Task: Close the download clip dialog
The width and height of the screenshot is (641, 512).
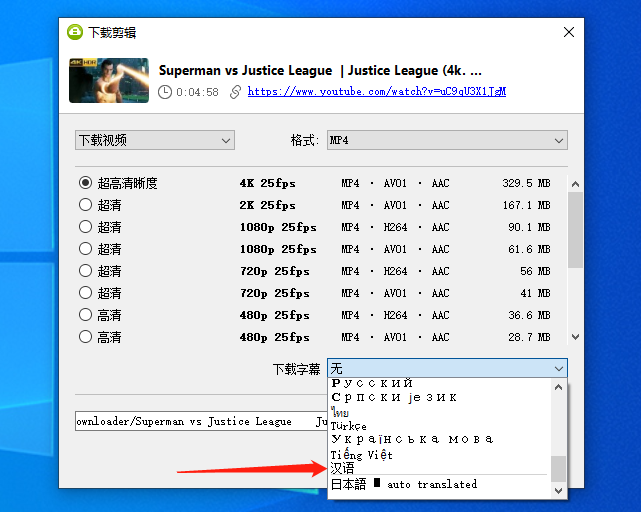Action: pos(569,32)
